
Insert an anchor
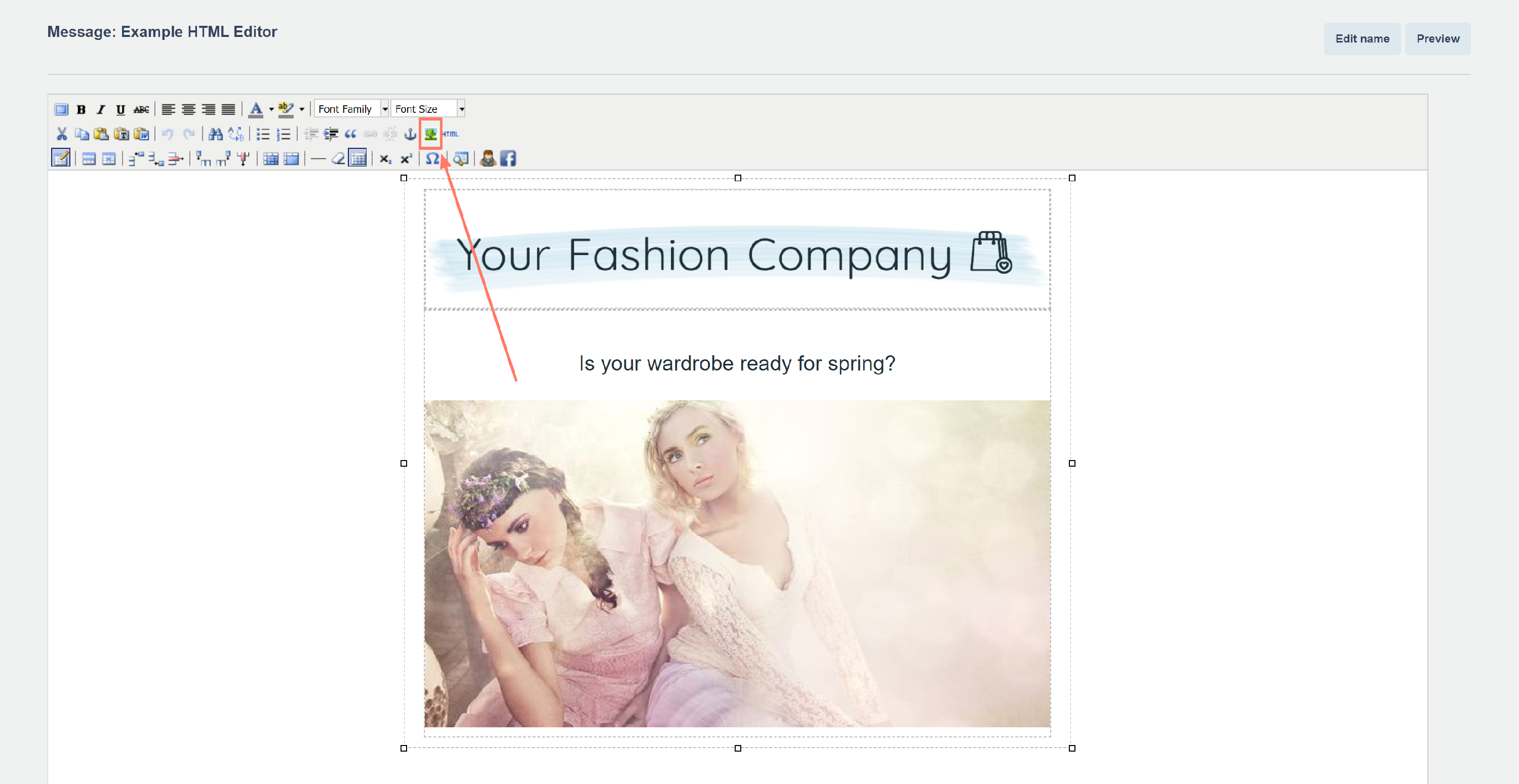coord(410,135)
